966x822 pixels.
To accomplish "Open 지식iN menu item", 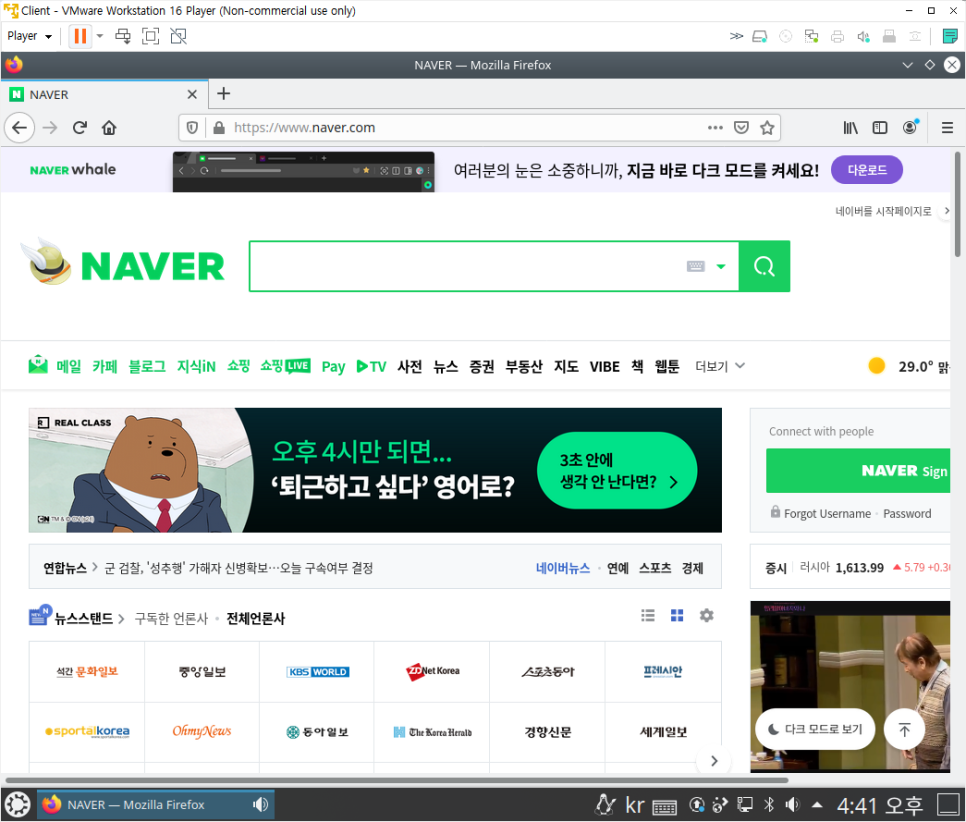I will 197,367.
